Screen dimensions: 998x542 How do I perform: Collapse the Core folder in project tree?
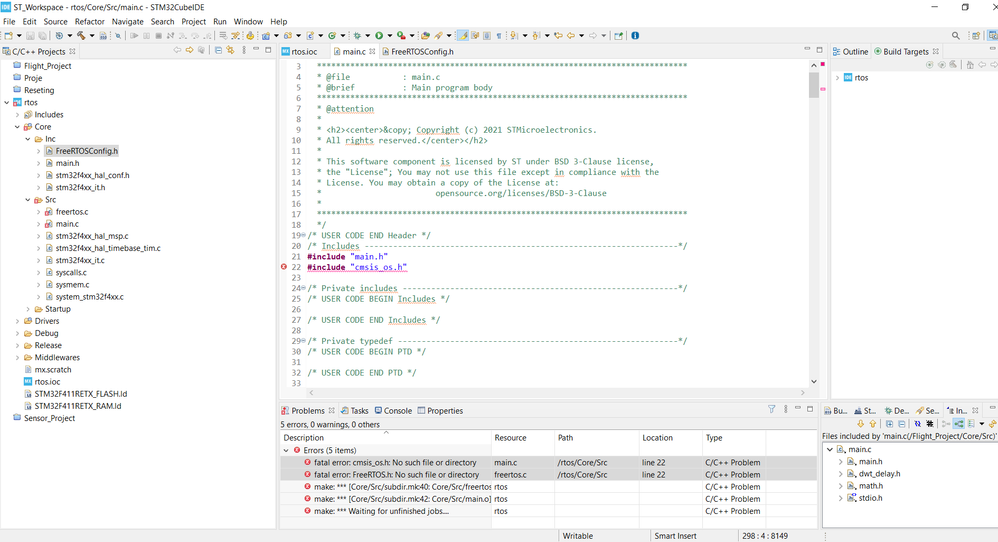[x=17, y=127]
